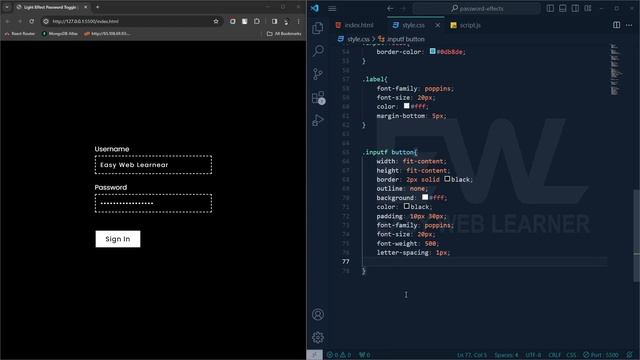The image size is (640, 360).
Task: Open the Source Control view
Action: (318, 74)
